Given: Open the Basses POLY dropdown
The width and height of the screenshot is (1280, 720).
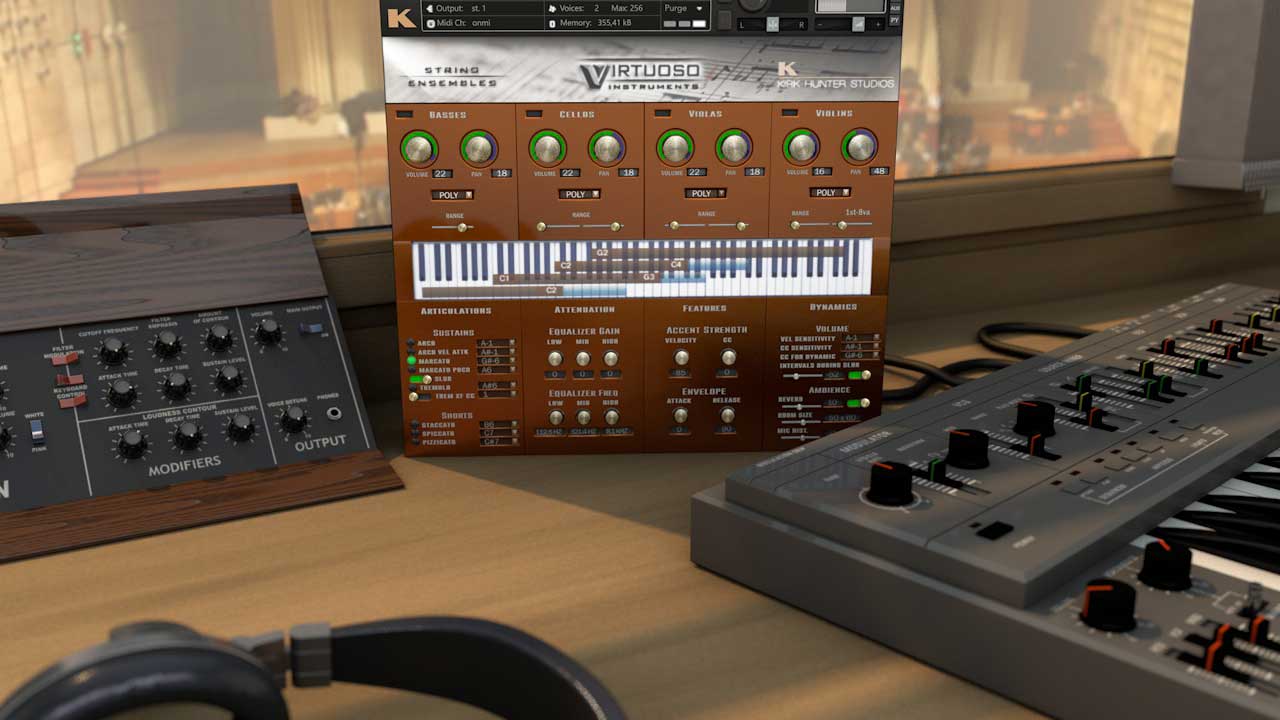Looking at the screenshot, I should [x=453, y=195].
